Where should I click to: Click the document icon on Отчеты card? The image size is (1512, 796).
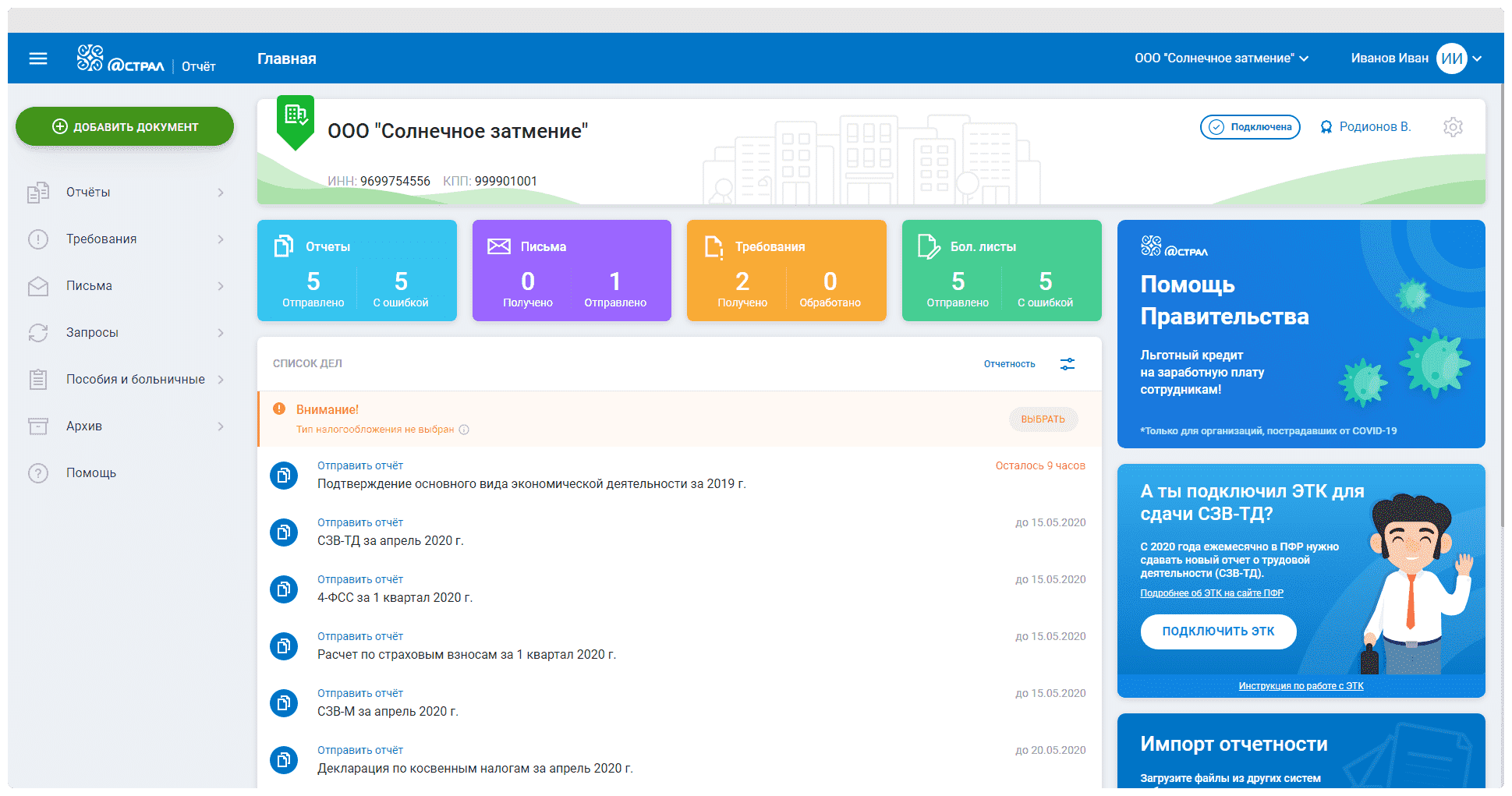point(284,246)
